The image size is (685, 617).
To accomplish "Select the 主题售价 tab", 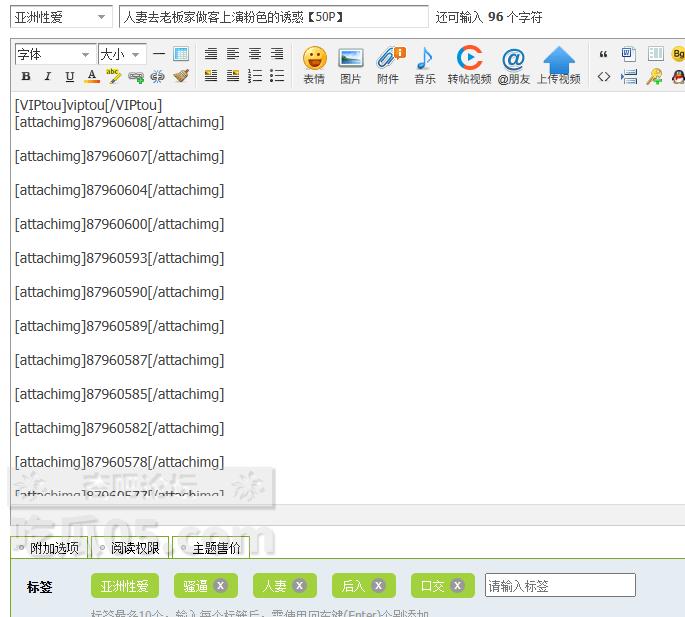I will 211,548.
